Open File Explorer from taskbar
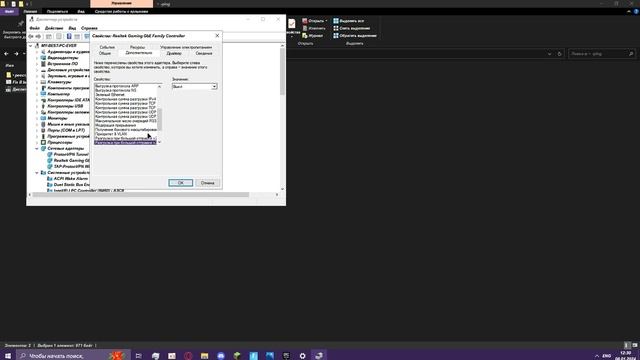The width and height of the screenshot is (640, 360). 204,356
